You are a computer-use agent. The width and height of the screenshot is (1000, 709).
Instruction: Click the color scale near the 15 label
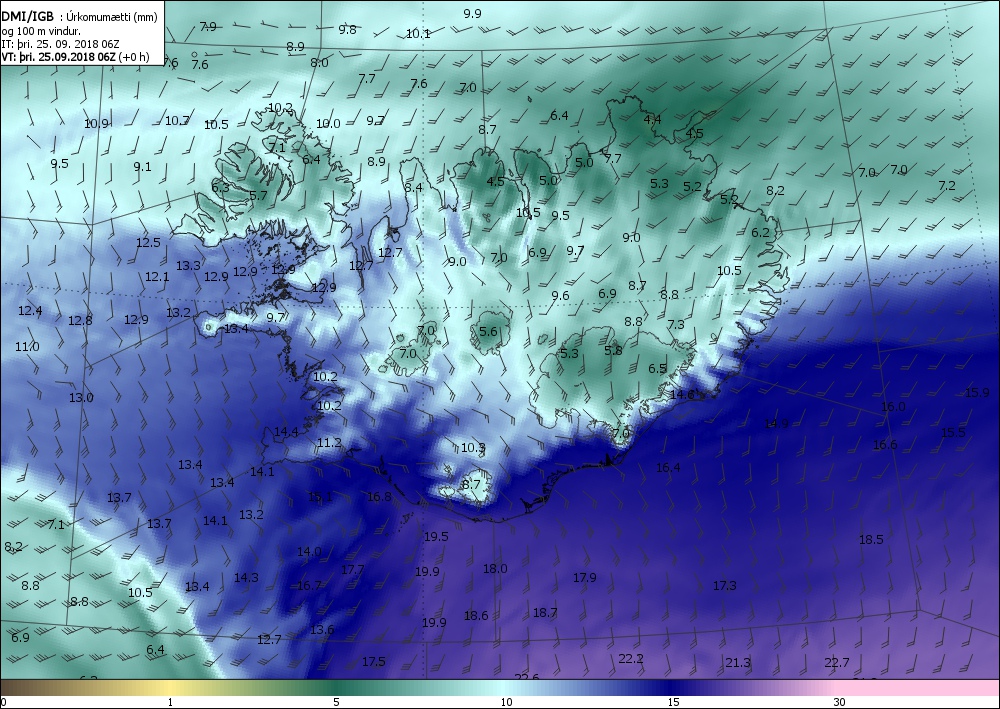(x=673, y=687)
